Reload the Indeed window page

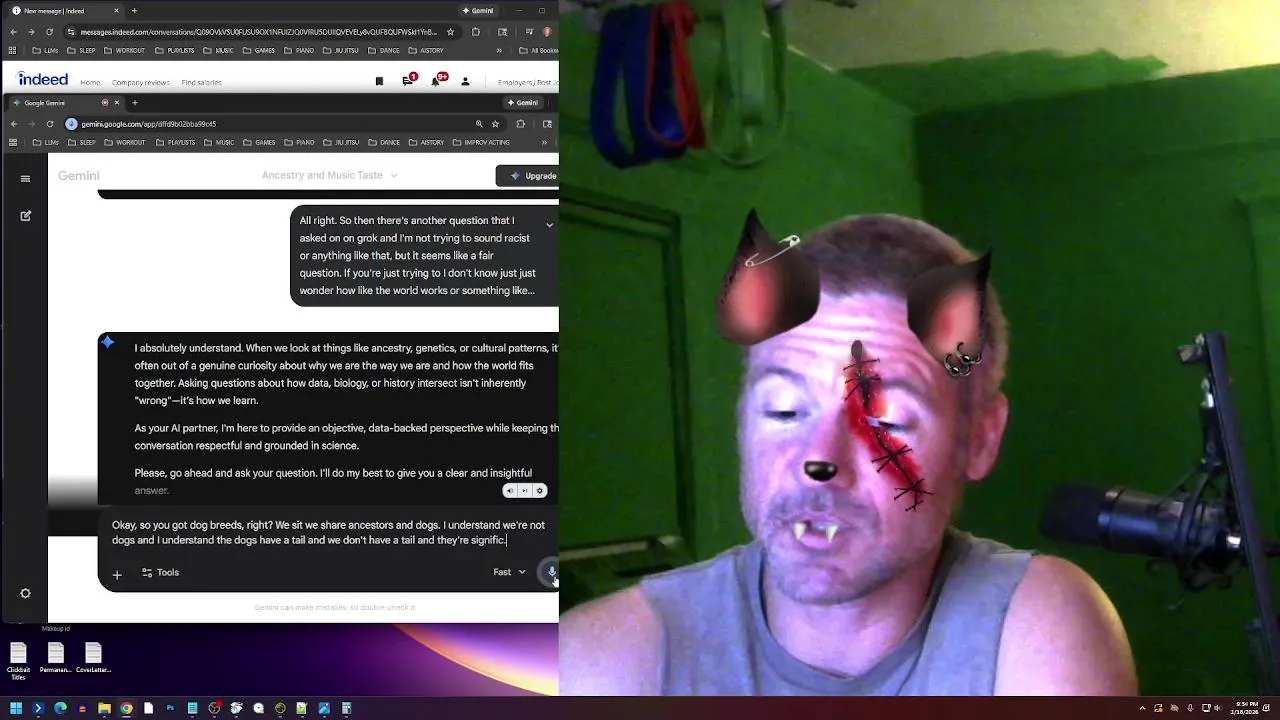click(49, 32)
